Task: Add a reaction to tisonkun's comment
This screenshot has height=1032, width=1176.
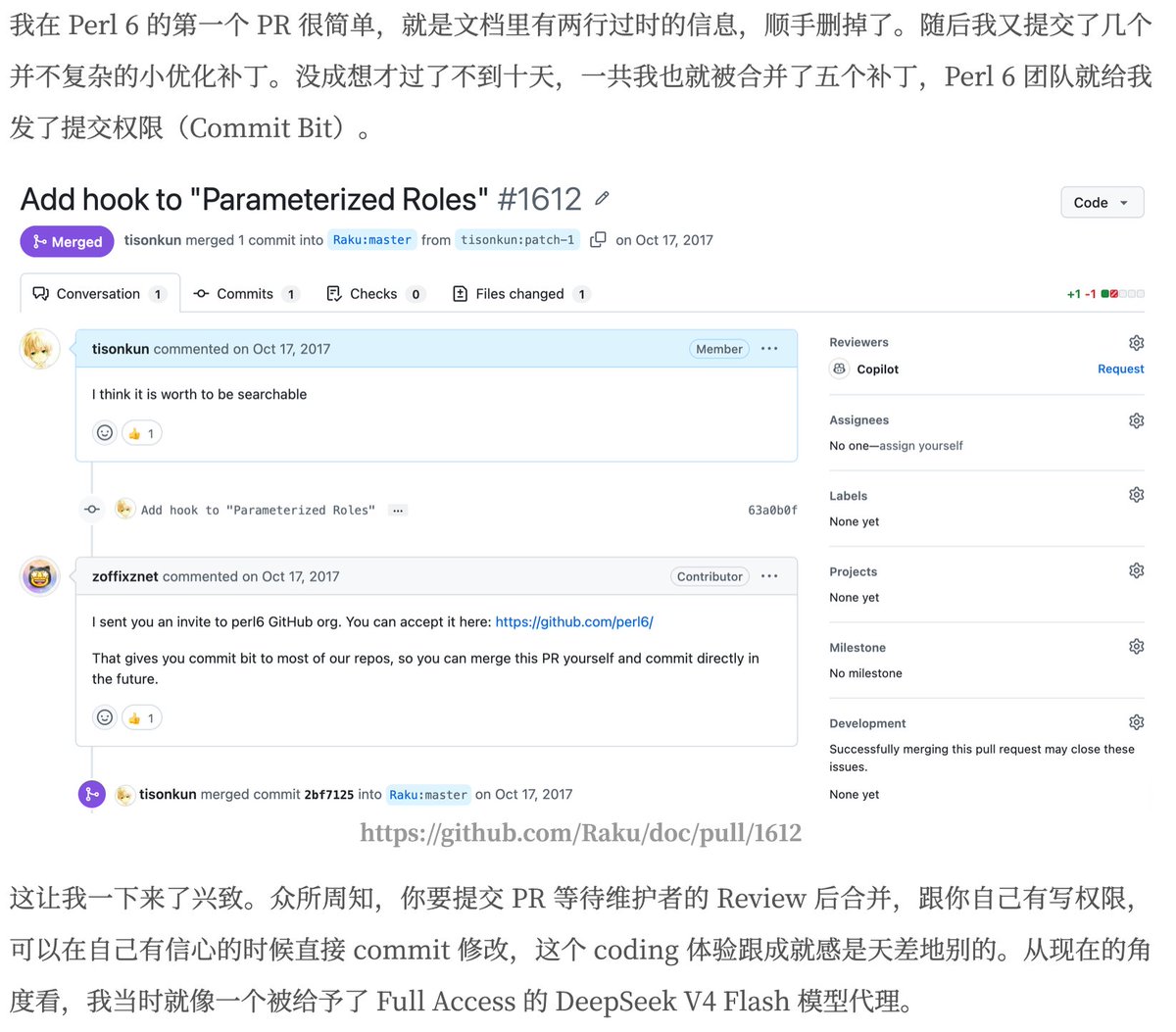Action: tap(105, 432)
